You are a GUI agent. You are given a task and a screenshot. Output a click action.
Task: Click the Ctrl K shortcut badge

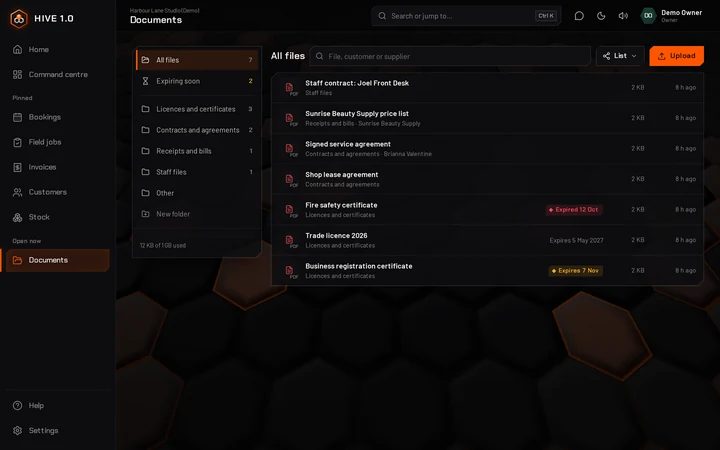coord(546,16)
